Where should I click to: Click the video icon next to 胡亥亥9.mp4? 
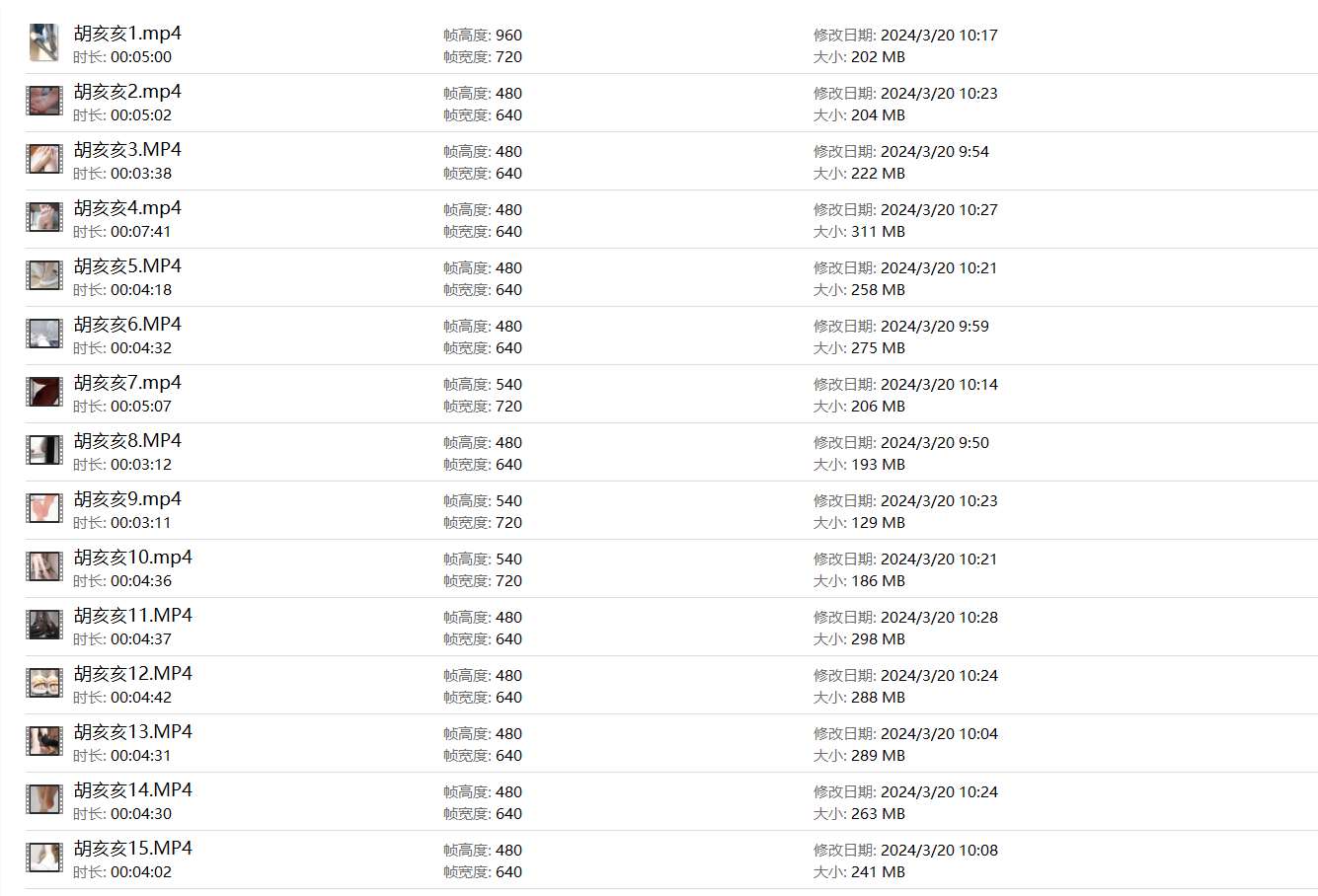click(x=44, y=509)
